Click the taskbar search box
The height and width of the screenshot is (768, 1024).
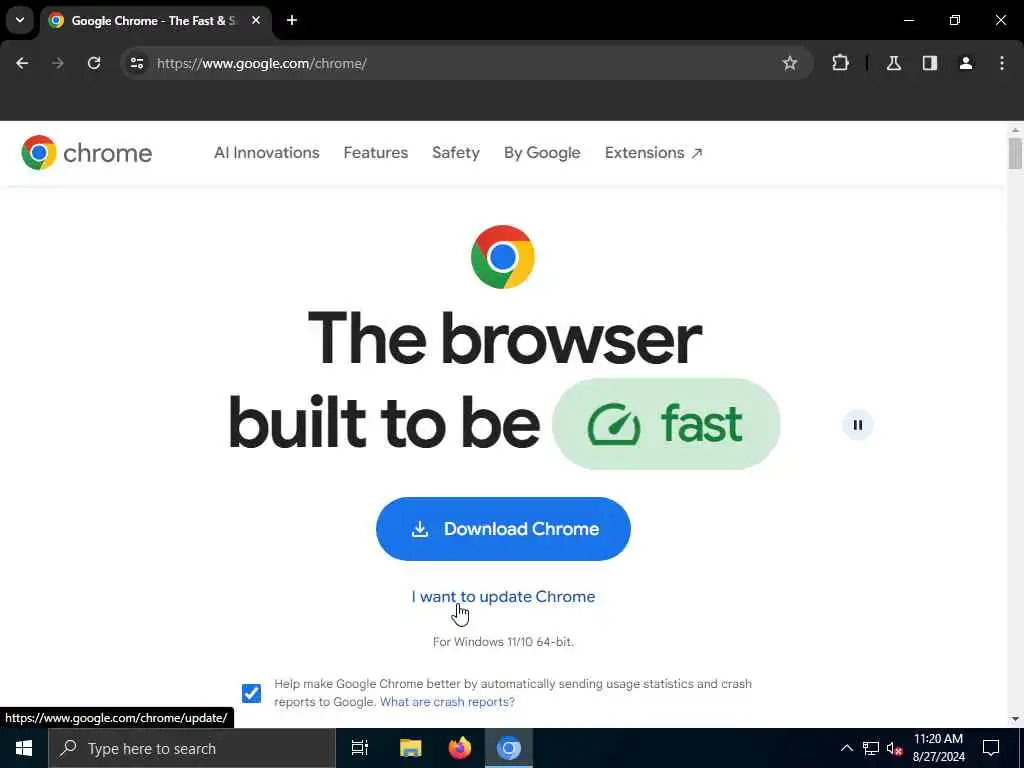tap(192, 748)
